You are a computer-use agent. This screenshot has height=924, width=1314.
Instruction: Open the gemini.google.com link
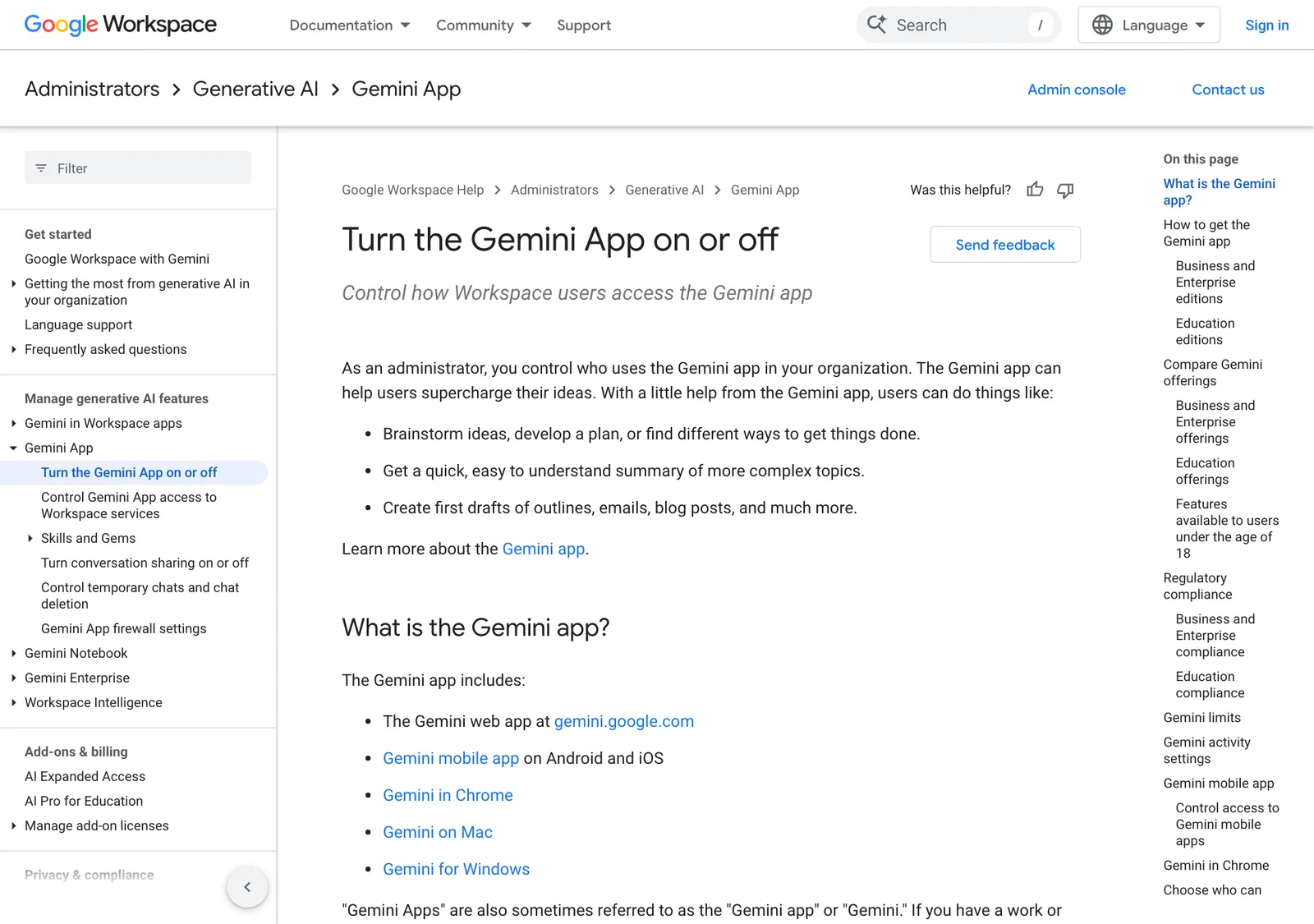[624, 721]
